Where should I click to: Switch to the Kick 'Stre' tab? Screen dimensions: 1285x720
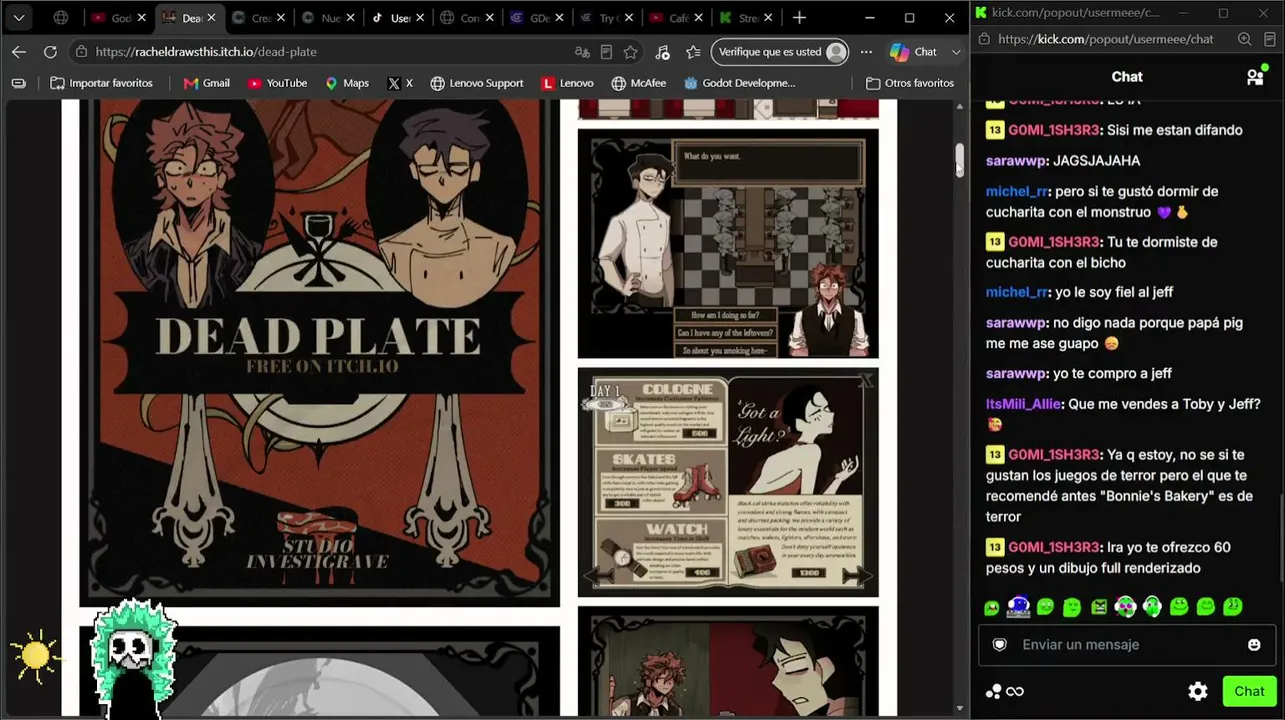tap(739, 18)
